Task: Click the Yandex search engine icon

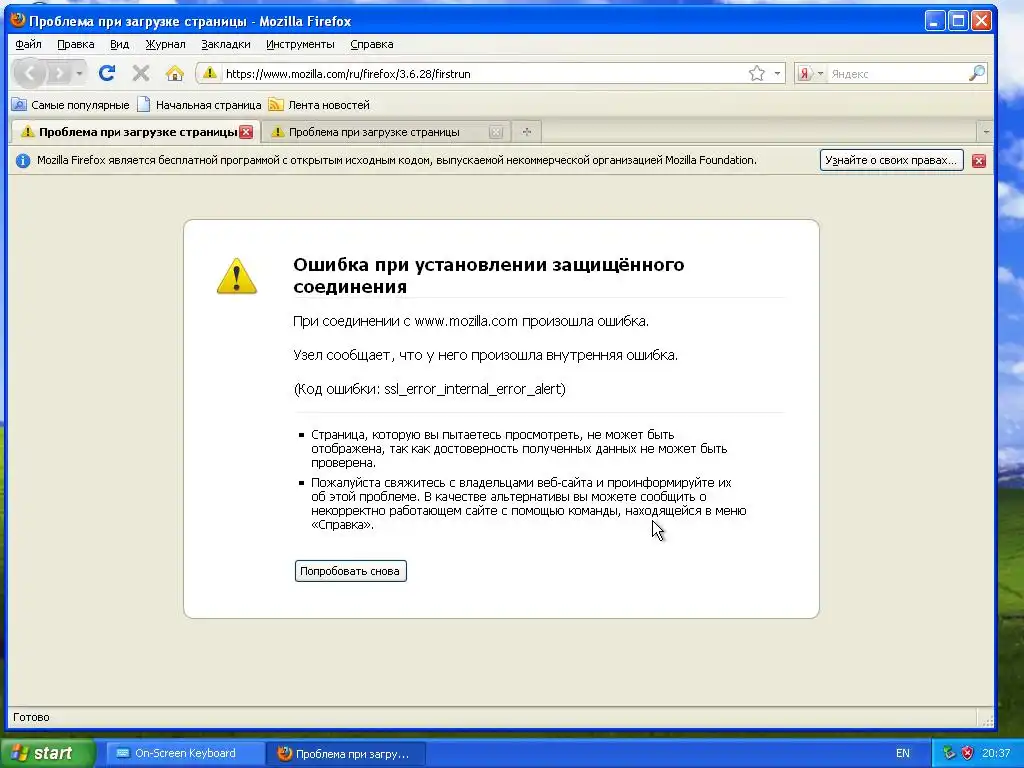Action: click(805, 74)
